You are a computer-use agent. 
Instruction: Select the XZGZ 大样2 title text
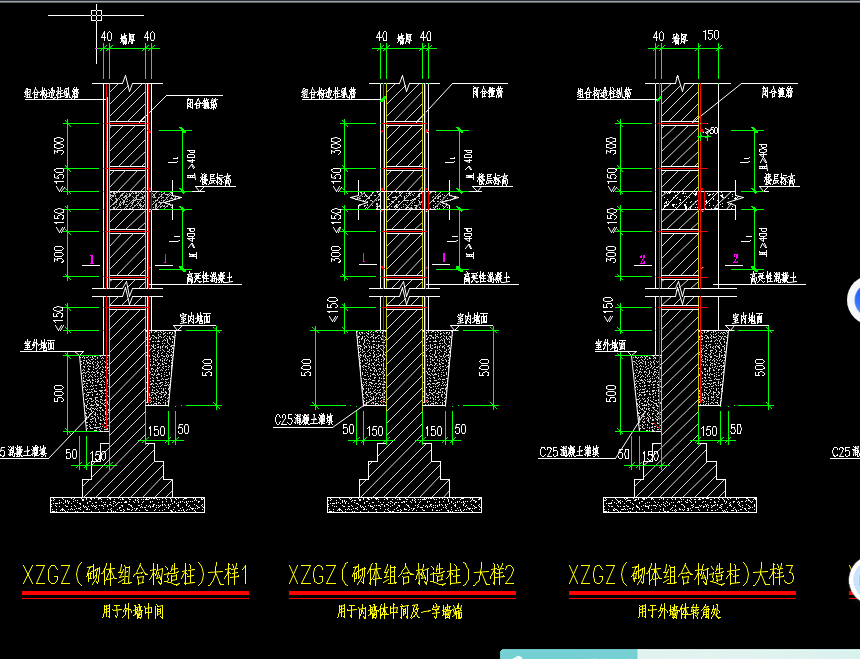(x=401, y=576)
